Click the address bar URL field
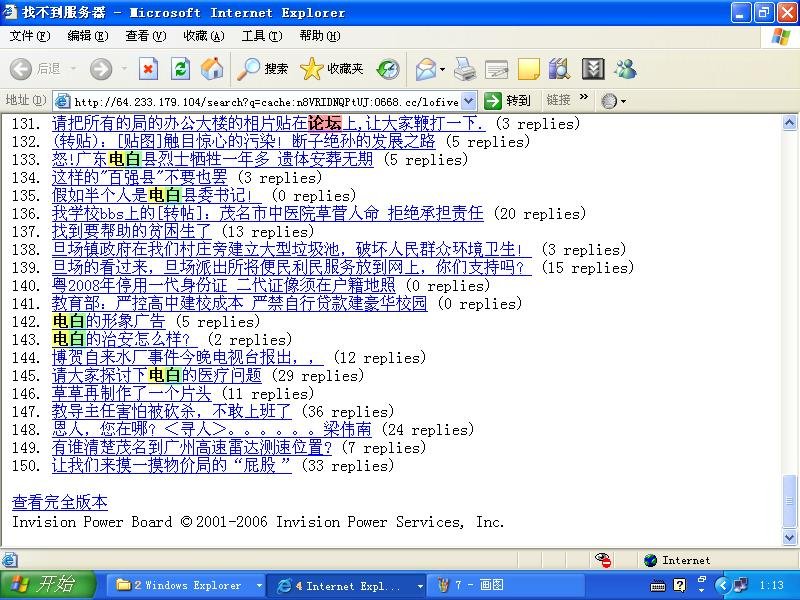800x600 pixels. click(265, 101)
